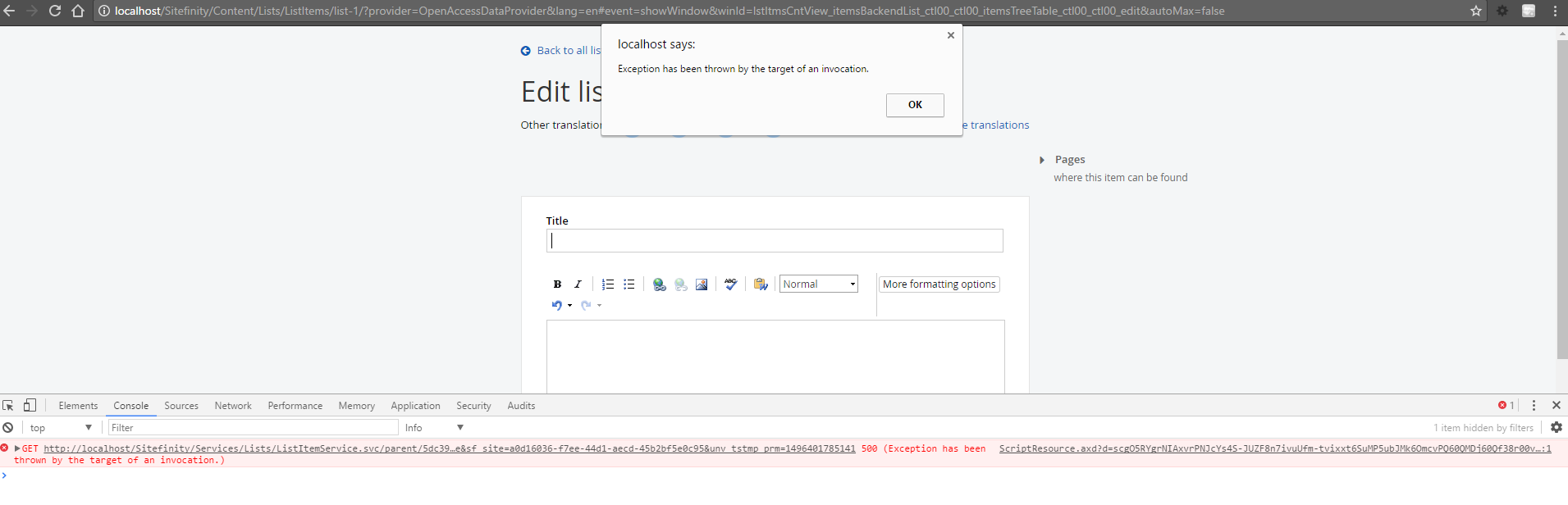
Task: Insert a numbered list
Action: [608, 284]
